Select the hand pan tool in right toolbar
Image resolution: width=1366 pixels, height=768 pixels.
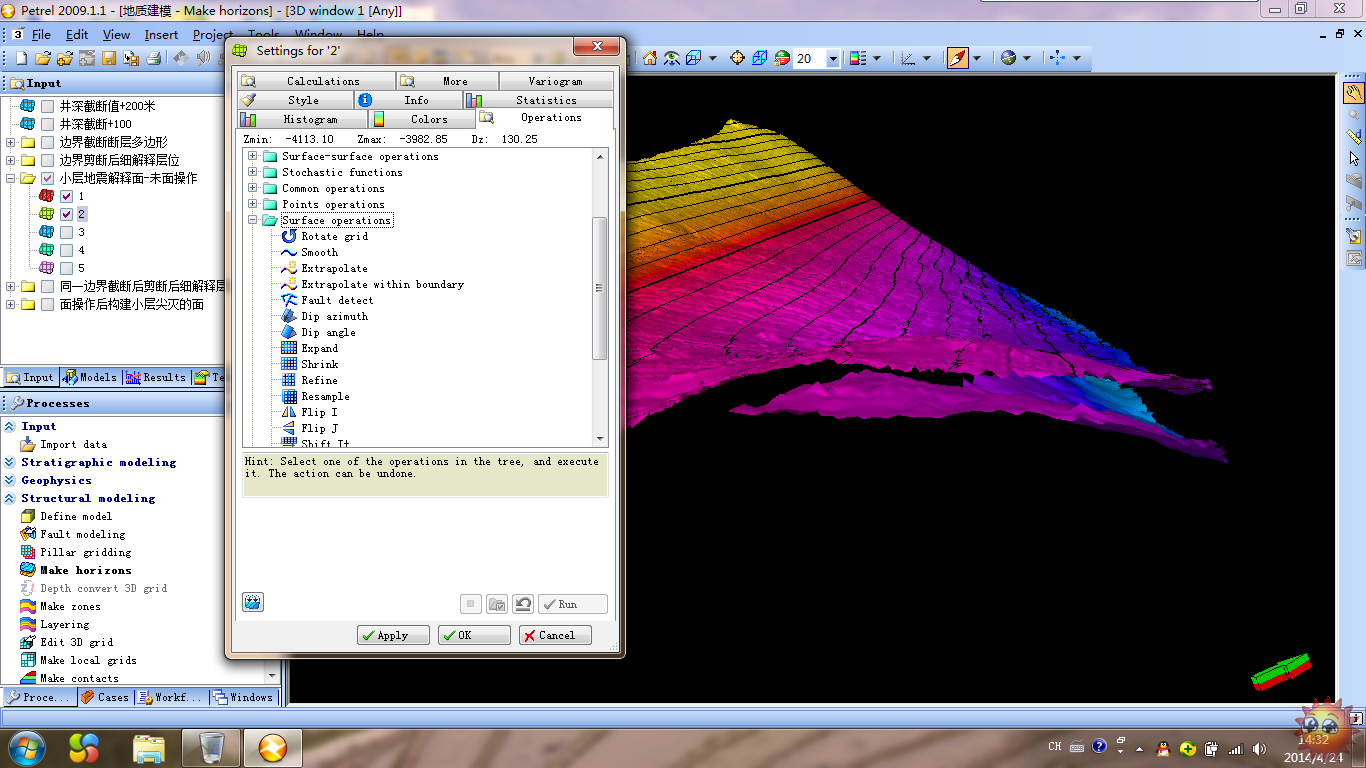pos(1354,94)
